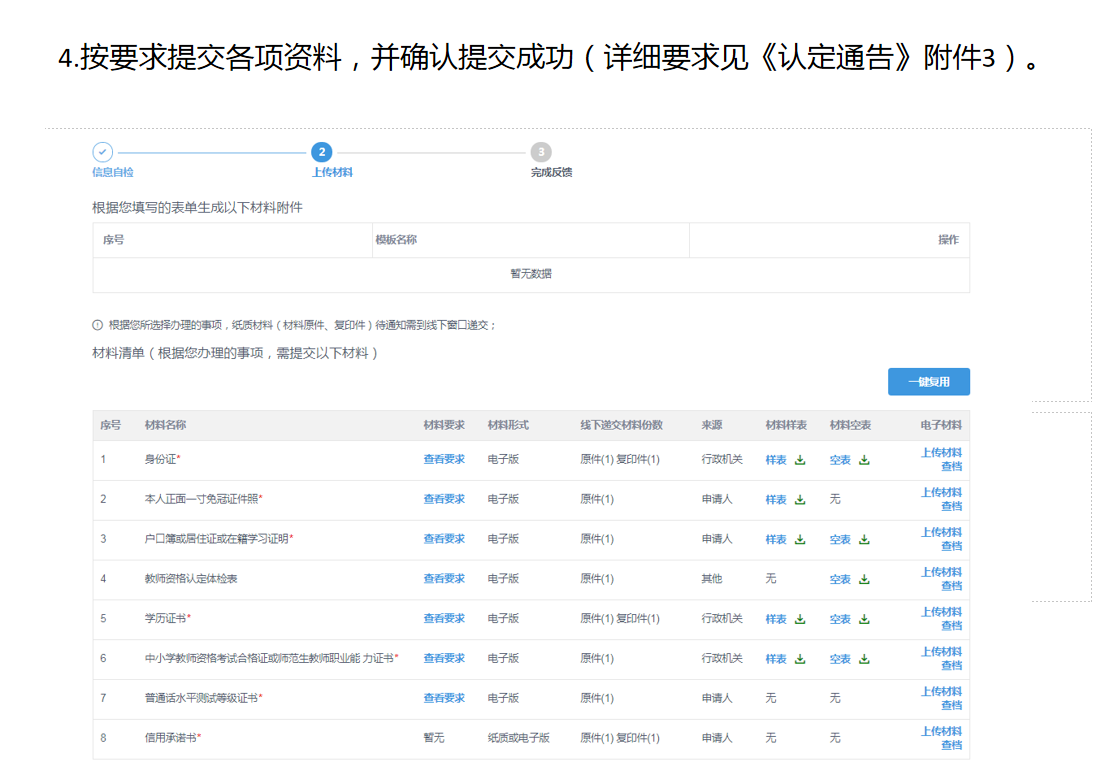Viewport: 1098px width, 773px height.
Task: Click 样表 download icon for 户口簿或居住证 row
Action: pyautogui.click(x=800, y=540)
